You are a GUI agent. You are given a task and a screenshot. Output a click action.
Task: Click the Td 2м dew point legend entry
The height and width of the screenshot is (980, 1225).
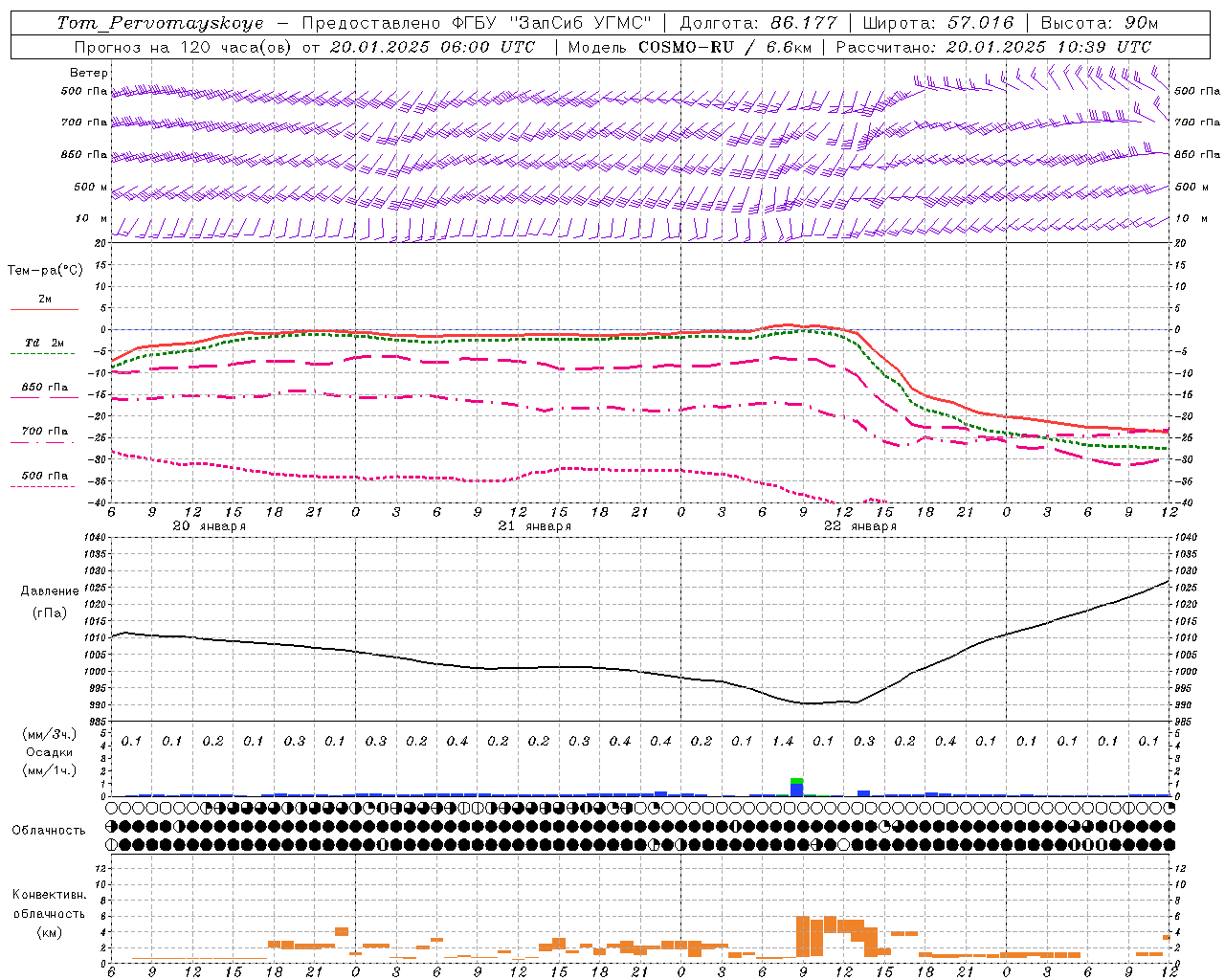(45, 343)
